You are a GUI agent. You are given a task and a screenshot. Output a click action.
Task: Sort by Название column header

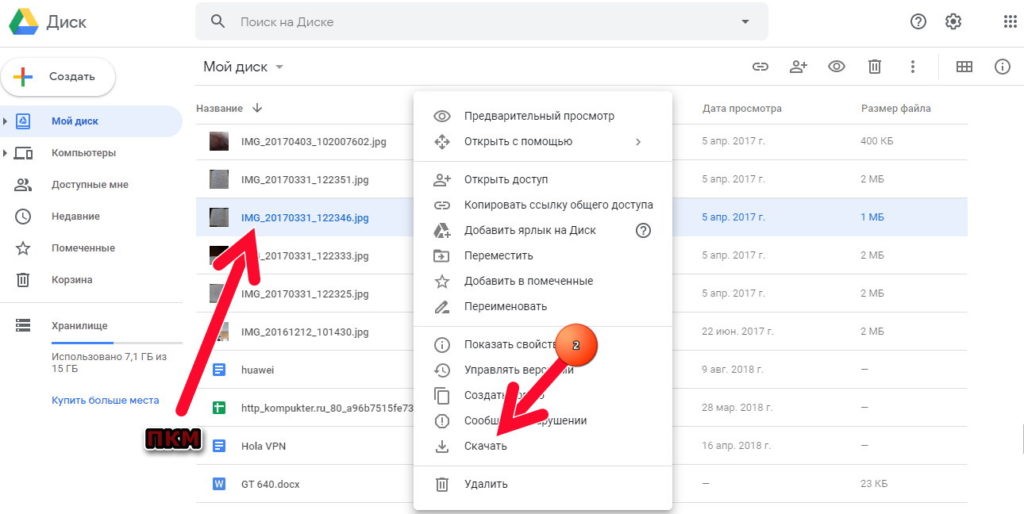point(219,108)
